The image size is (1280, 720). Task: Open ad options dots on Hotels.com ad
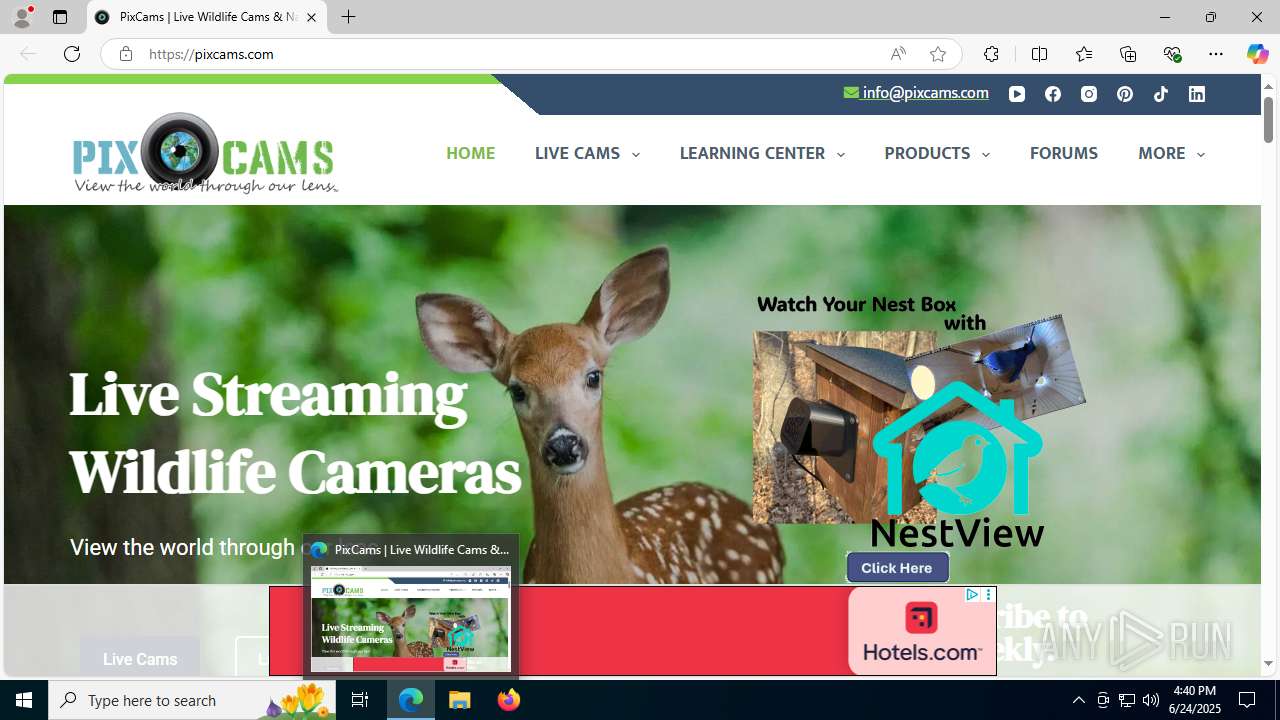click(x=989, y=594)
